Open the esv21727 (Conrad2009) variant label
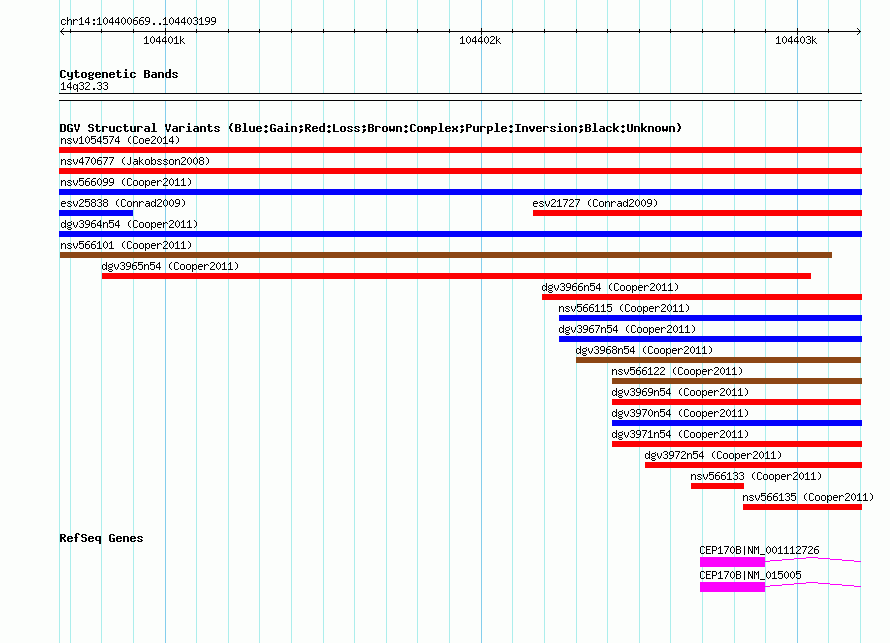890x643 pixels. pyautogui.click(x=595, y=203)
